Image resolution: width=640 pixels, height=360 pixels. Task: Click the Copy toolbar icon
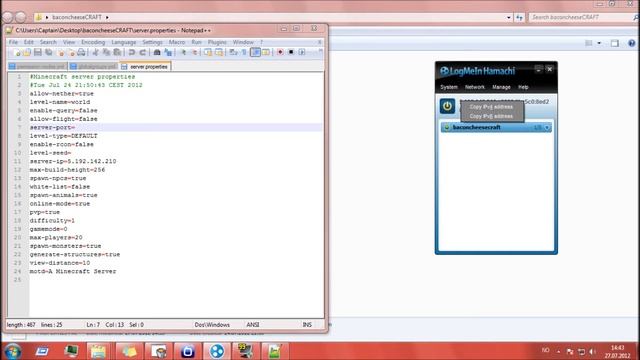107,52
